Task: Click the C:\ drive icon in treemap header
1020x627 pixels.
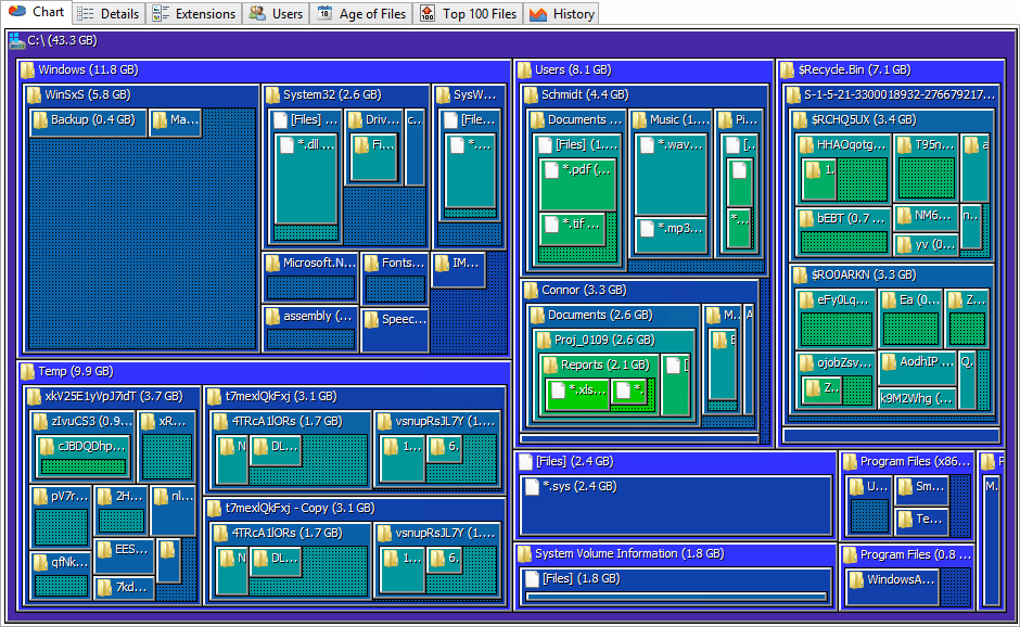Action: (17, 41)
